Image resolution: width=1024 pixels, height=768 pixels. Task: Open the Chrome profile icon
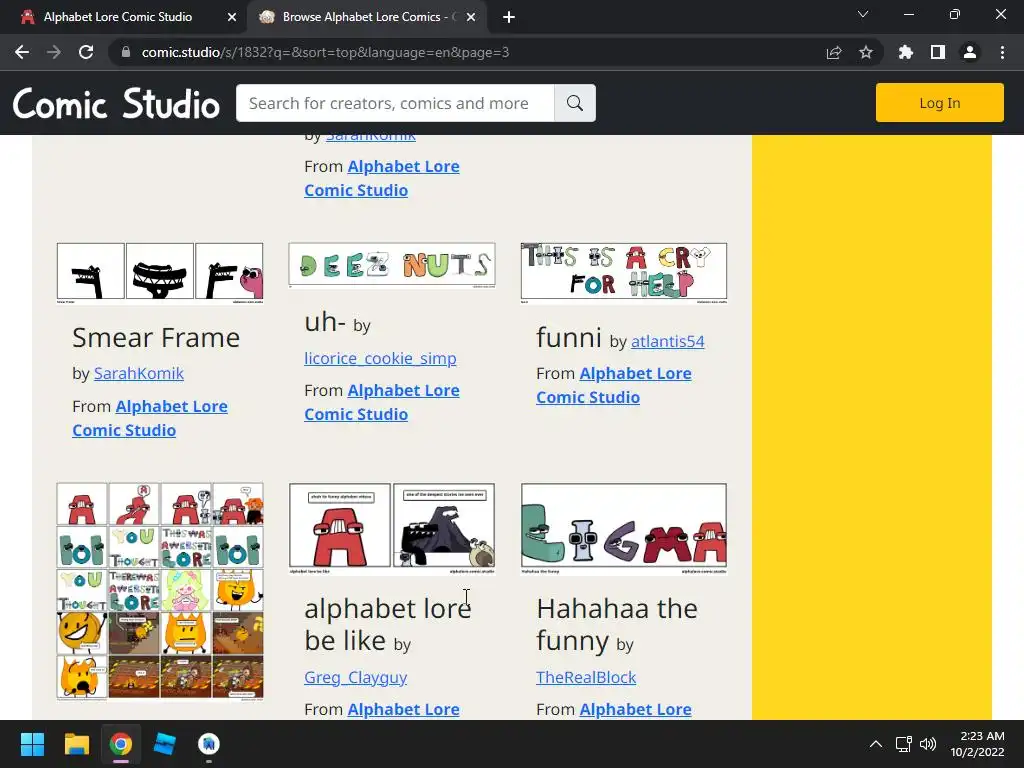click(x=970, y=52)
